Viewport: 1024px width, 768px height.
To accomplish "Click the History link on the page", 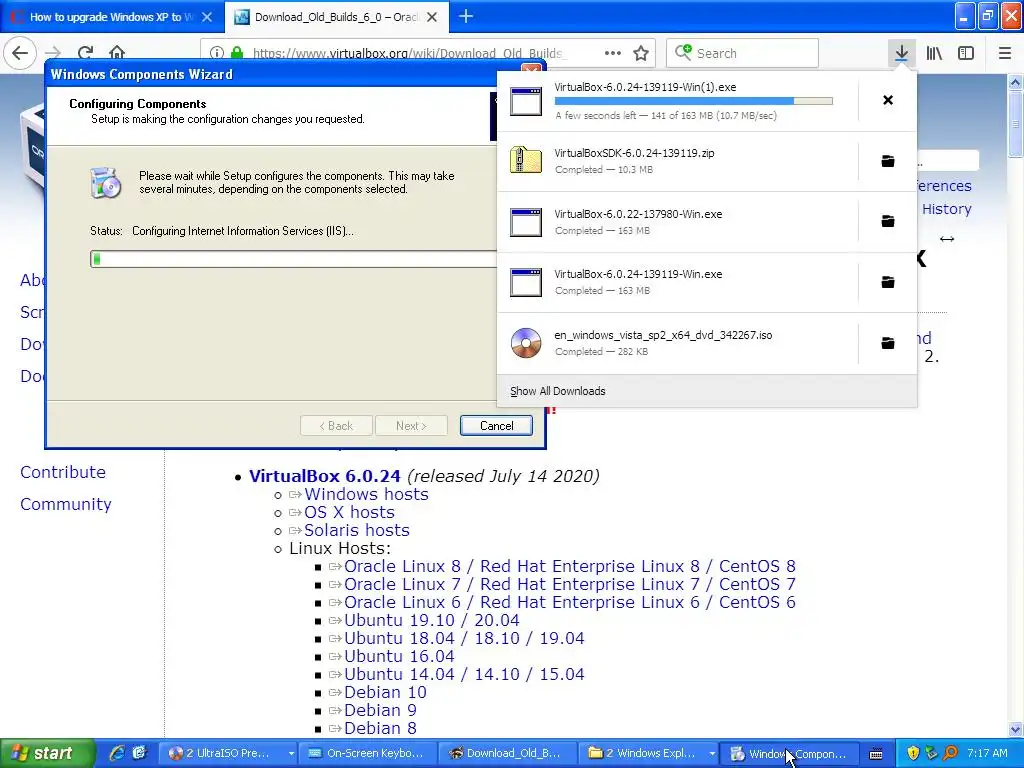I will point(946,209).
